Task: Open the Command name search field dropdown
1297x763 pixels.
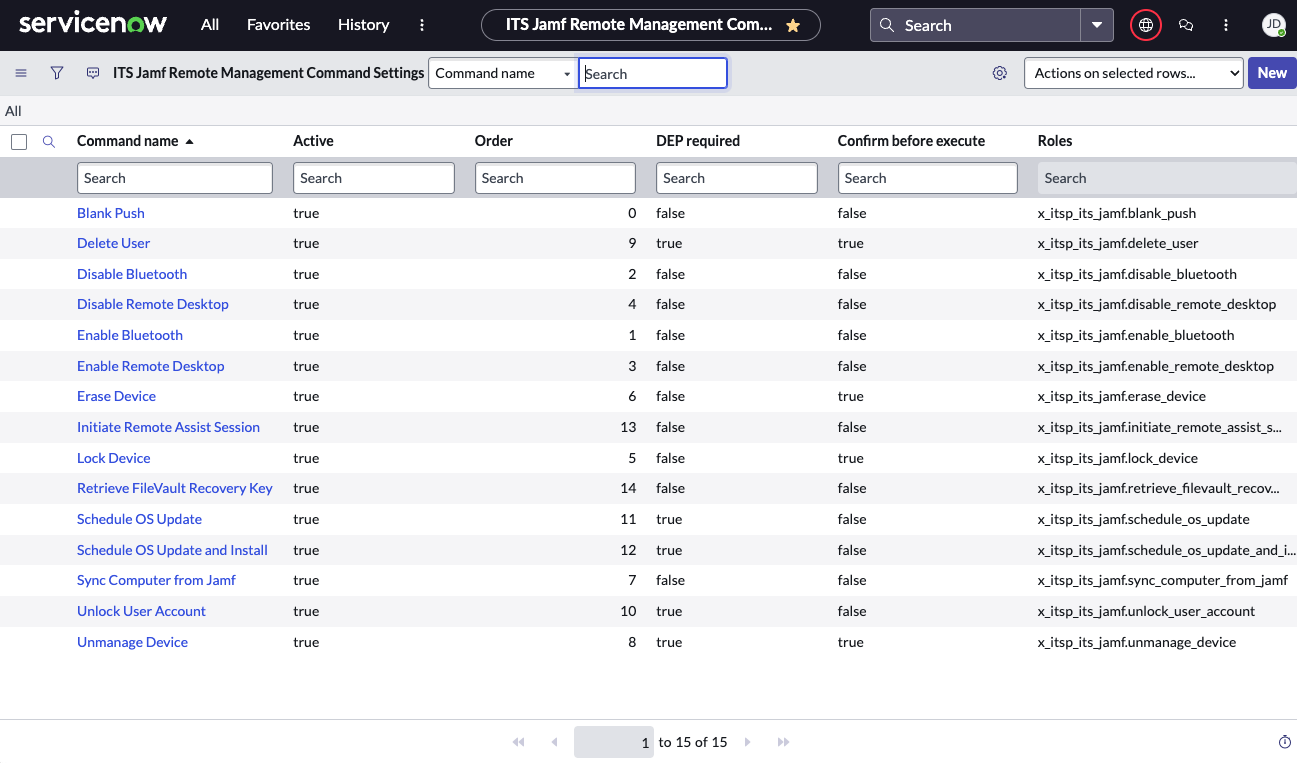Action: point(503,73)
